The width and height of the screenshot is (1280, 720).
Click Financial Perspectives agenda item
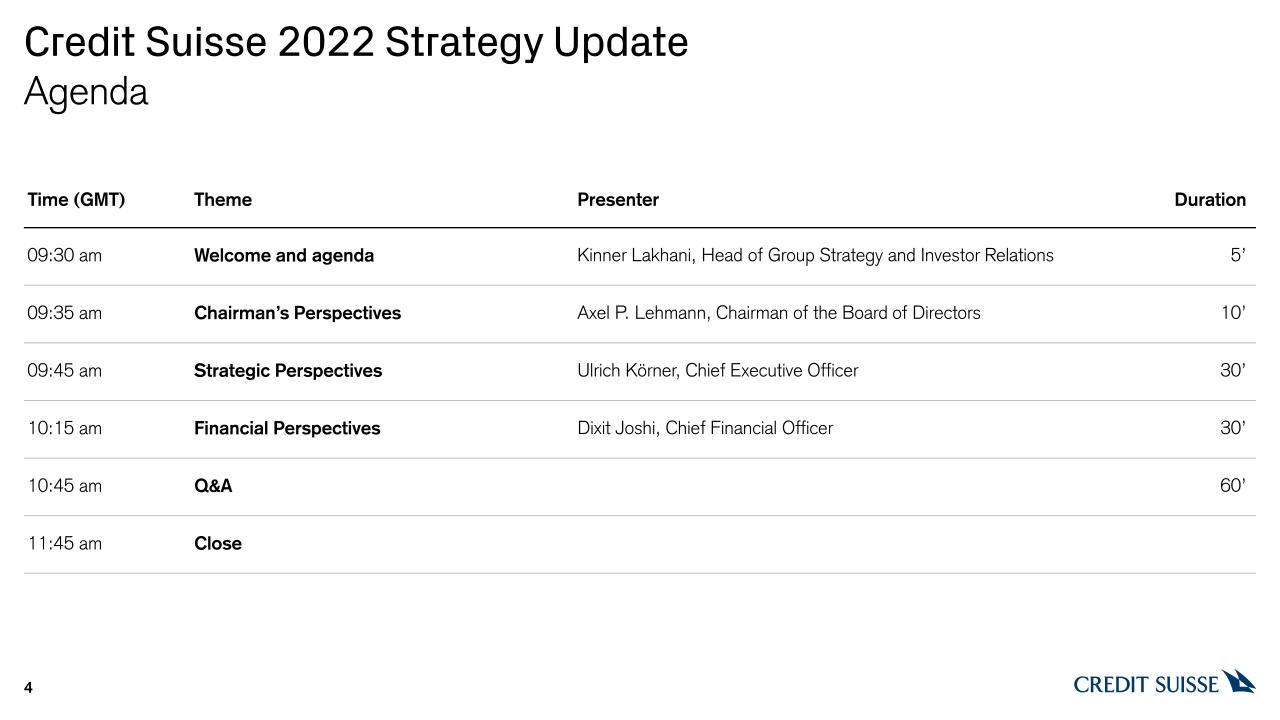point(287,428)
